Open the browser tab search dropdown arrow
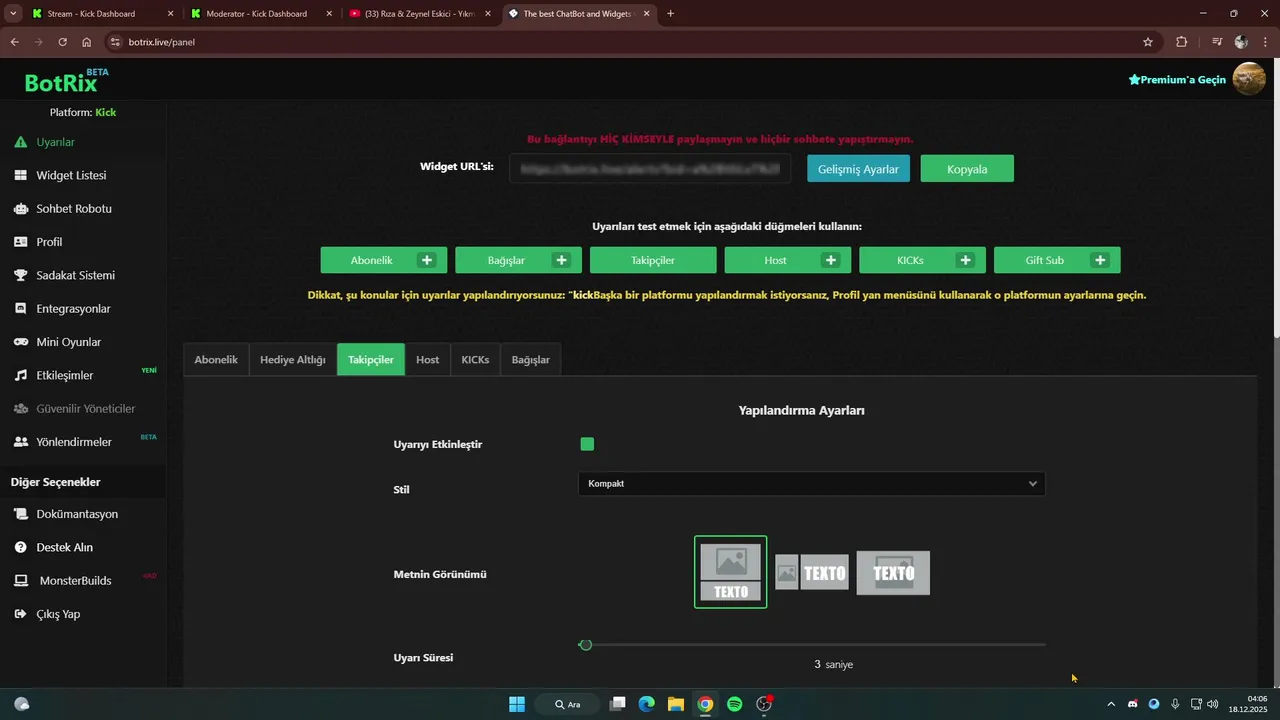 coord(13,14)
